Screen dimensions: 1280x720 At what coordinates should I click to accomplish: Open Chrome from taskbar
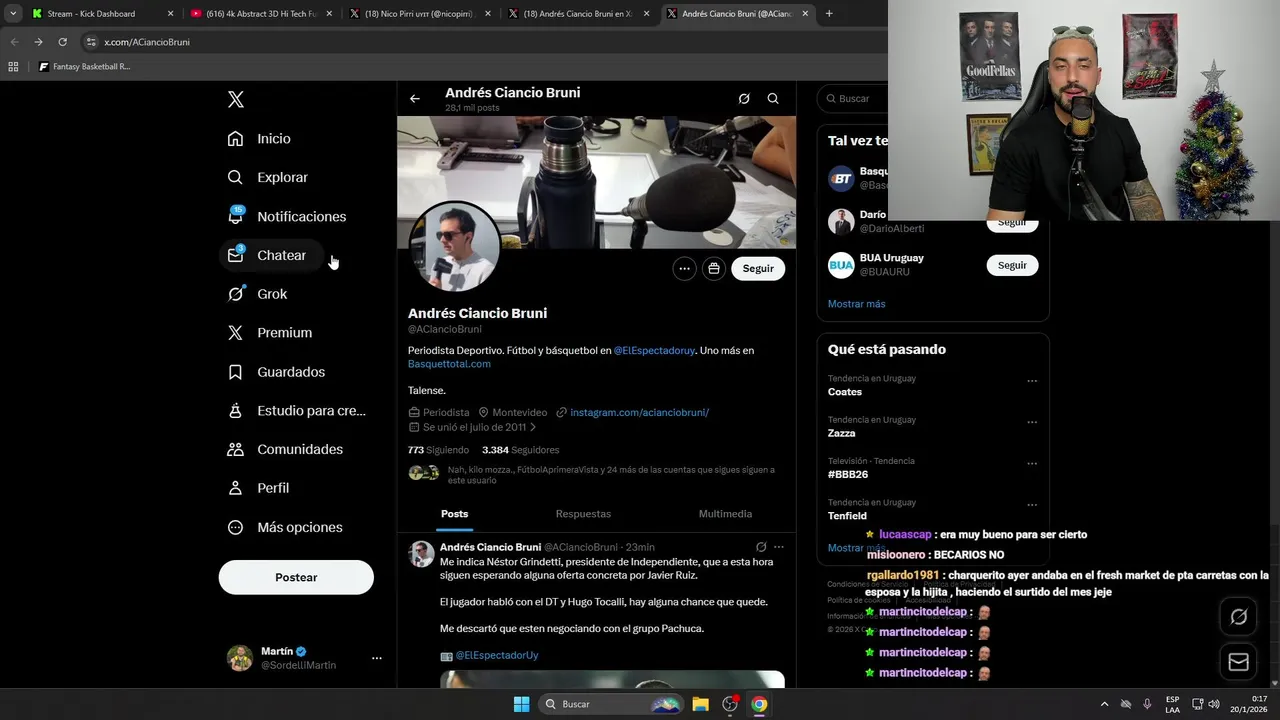(x=759, y=704)
